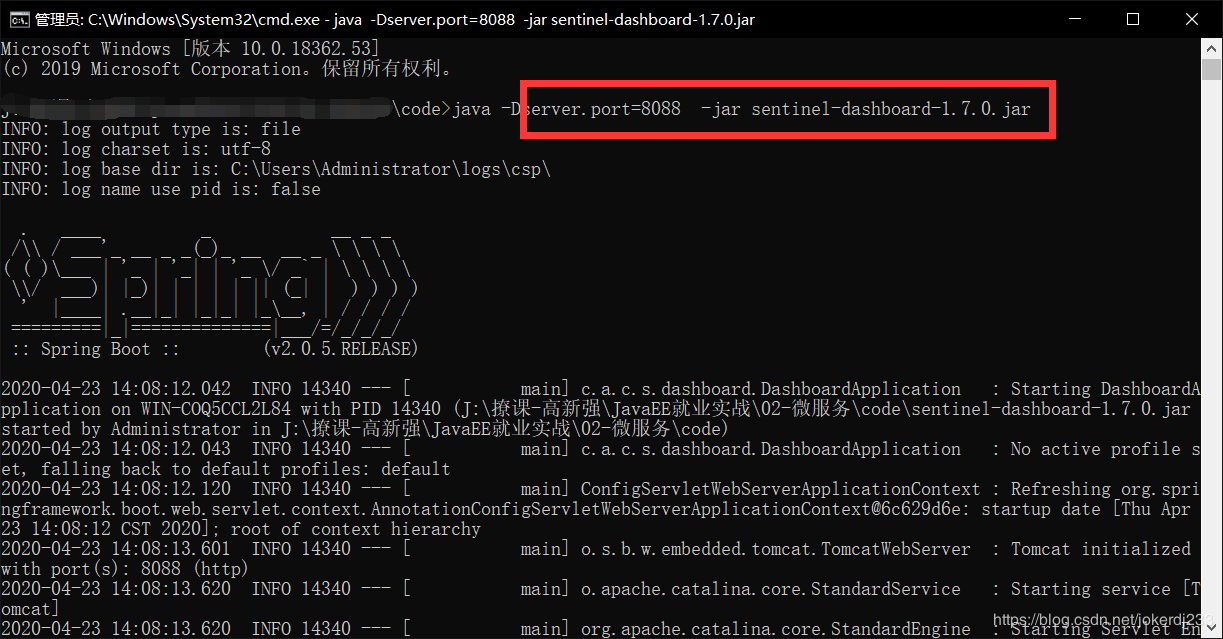Screen dimensions: 1223x639
Task: Click the "Tomcat initialized" message
Action: (1101, 549)
